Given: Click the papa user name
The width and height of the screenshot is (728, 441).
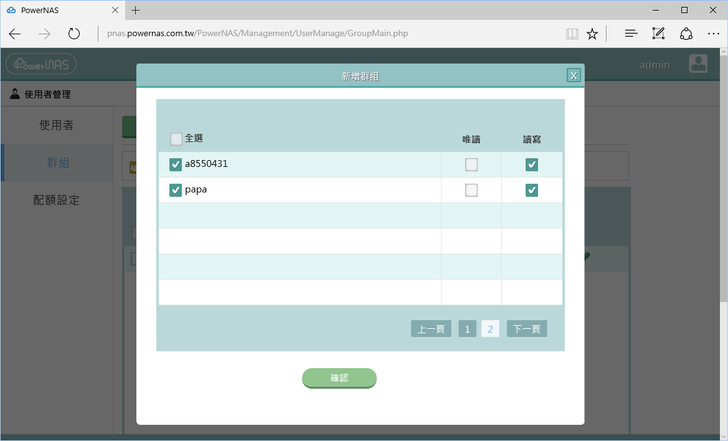Looking at the screenshot, I should (x=196, y=189).
